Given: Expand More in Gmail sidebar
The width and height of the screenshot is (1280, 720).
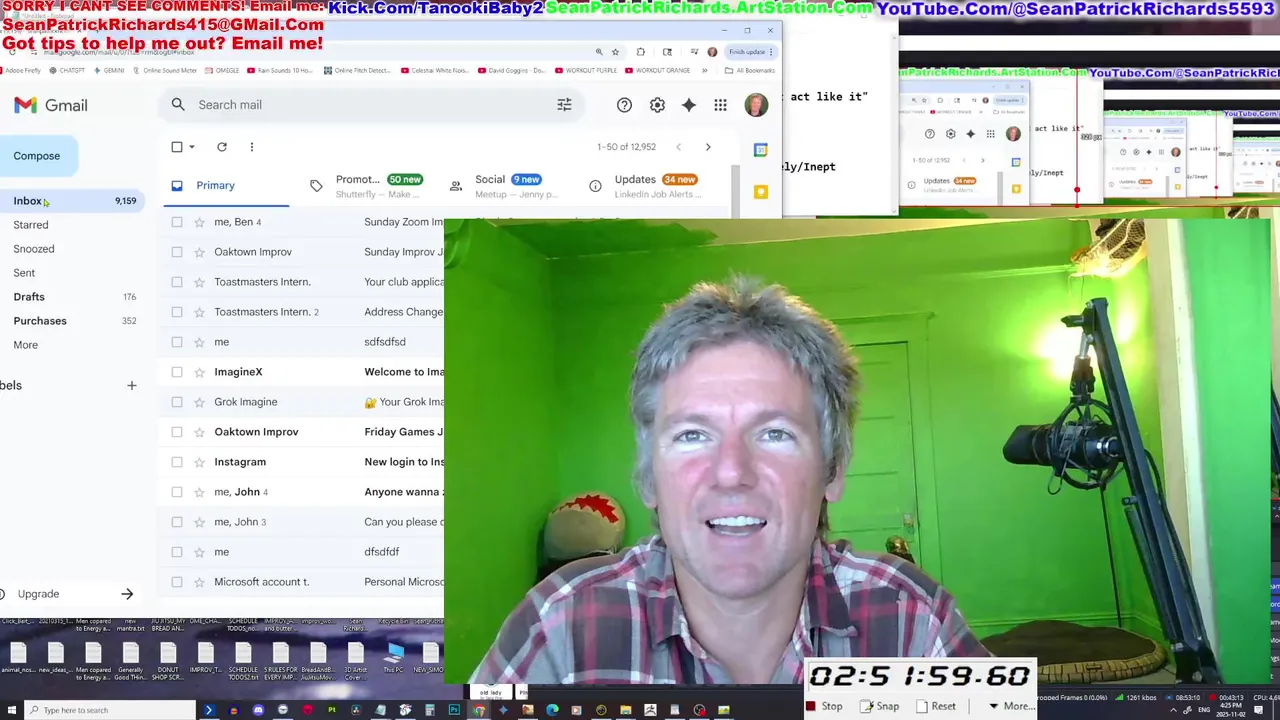Looking at the screenshot, I should 26,345.
